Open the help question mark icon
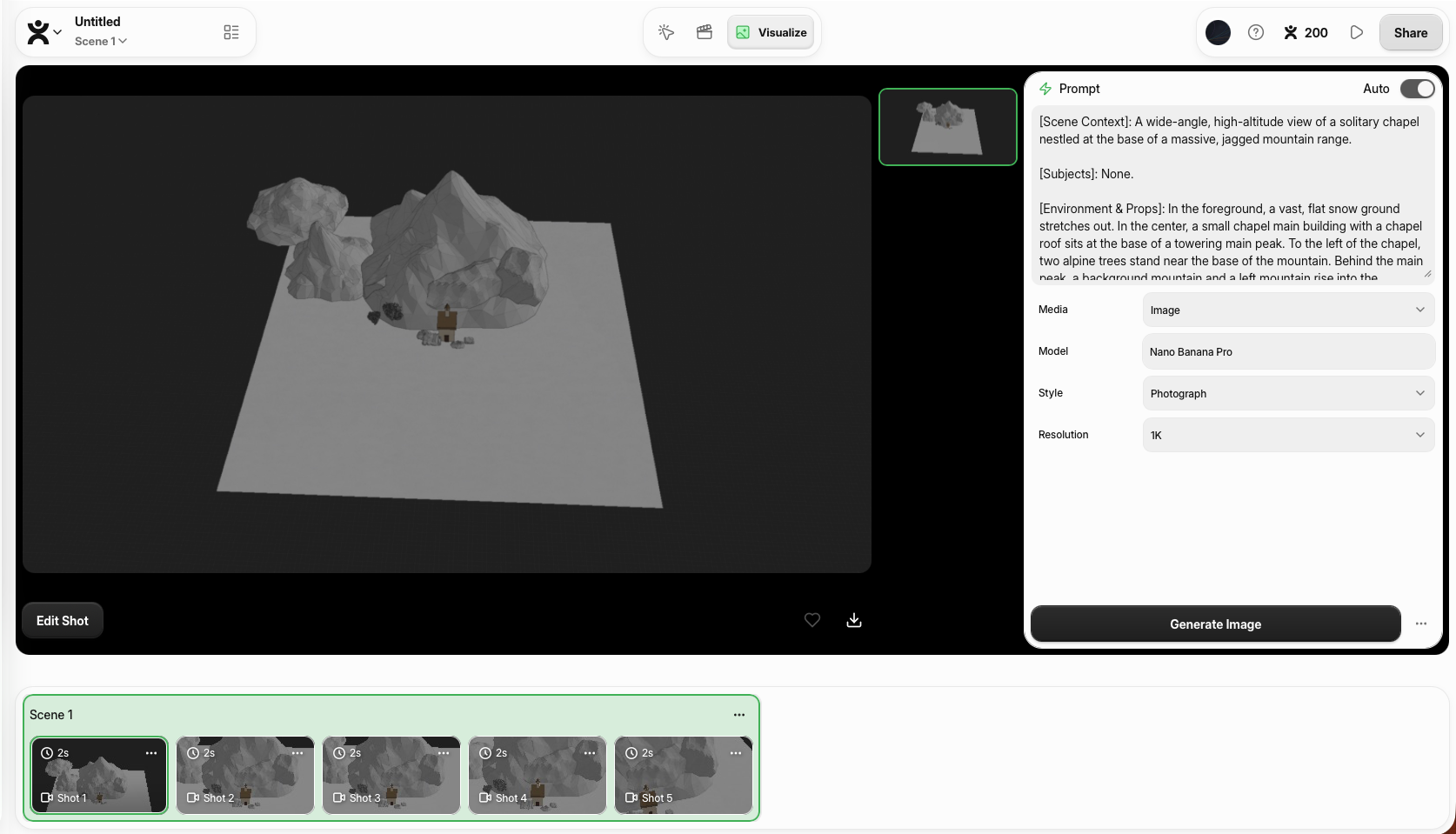This screenshot has width=1456, height=834. coord(1255,32)
